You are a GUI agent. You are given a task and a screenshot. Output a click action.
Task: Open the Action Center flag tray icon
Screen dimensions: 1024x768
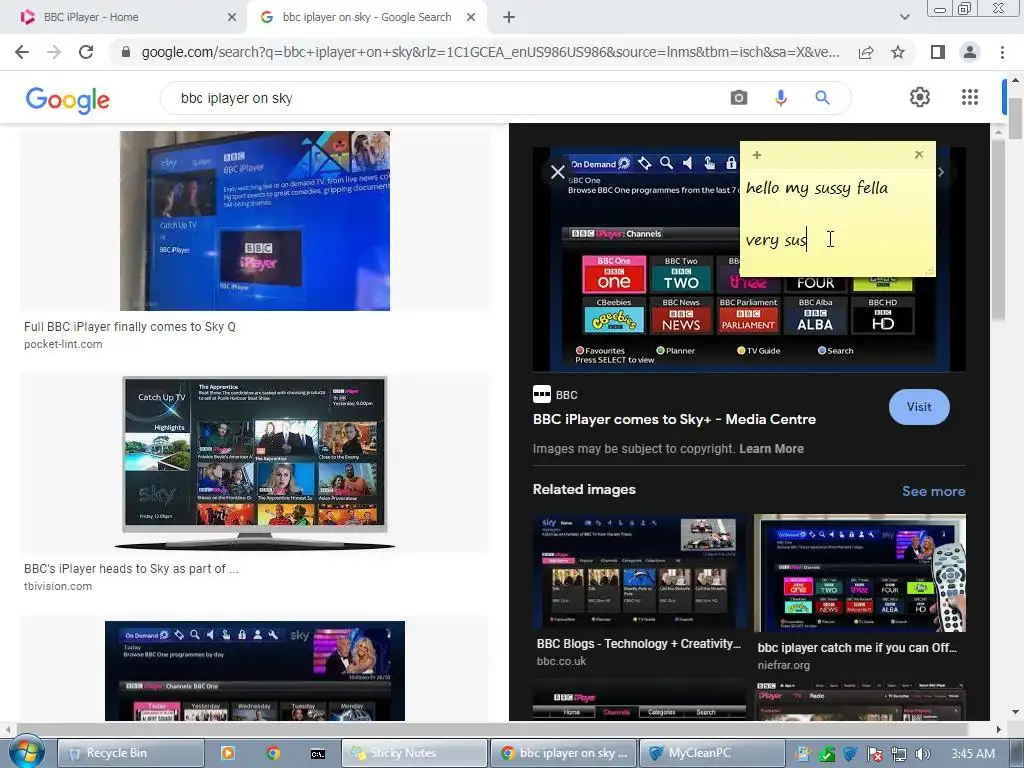pyautogui.click(x=874, y=754)
